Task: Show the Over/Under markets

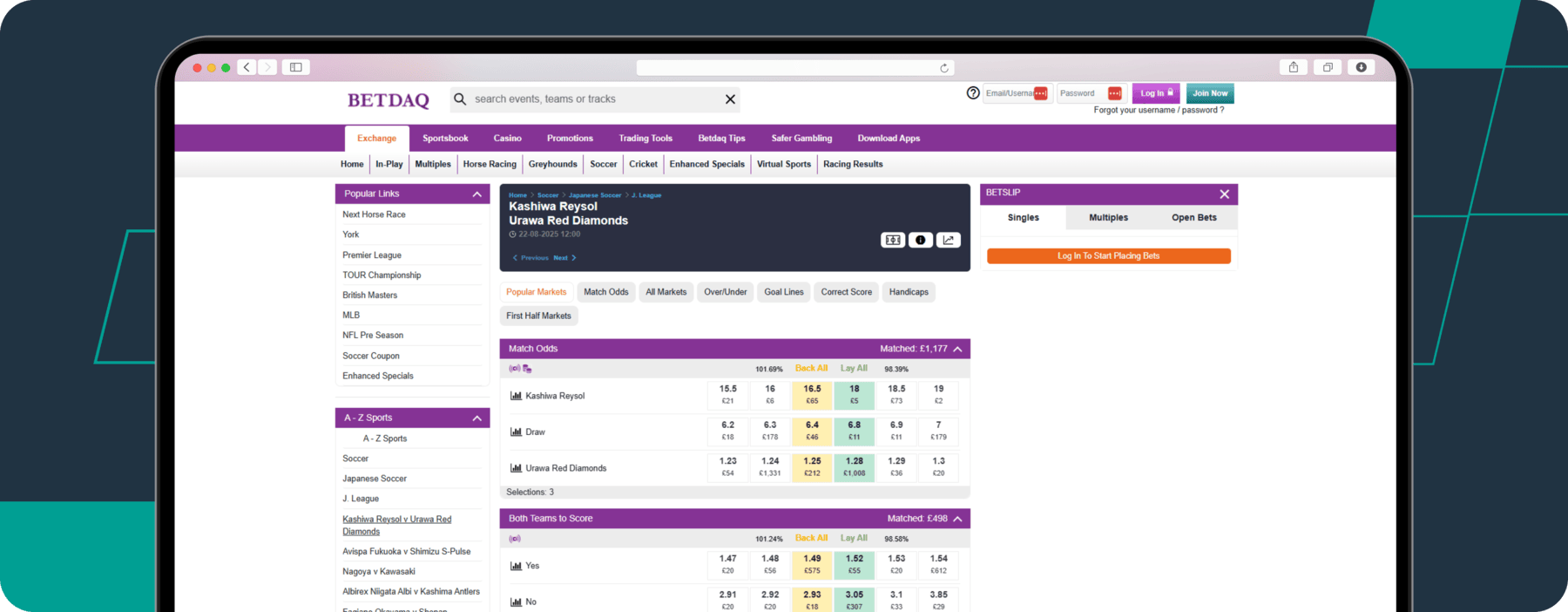Action: 726,292
